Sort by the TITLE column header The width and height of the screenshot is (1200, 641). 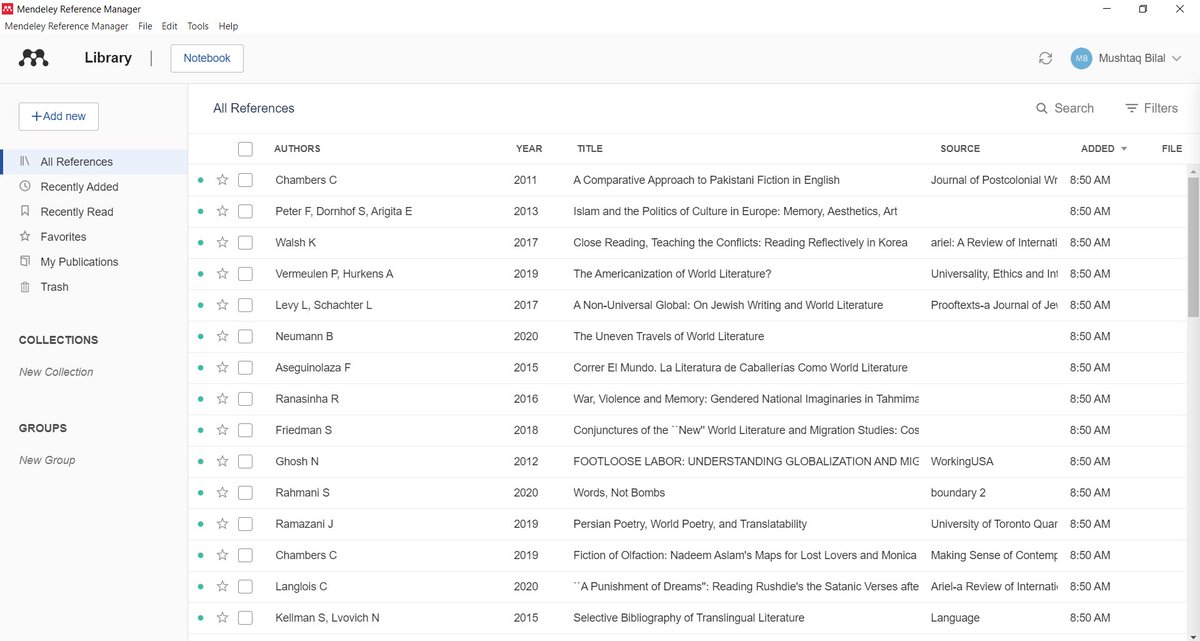click(590, 149)
